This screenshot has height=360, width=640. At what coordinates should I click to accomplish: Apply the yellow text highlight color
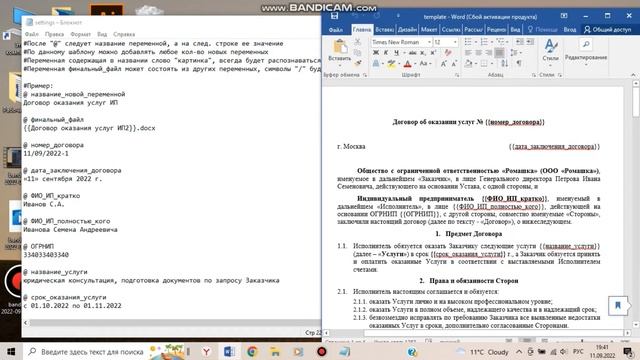391,64
